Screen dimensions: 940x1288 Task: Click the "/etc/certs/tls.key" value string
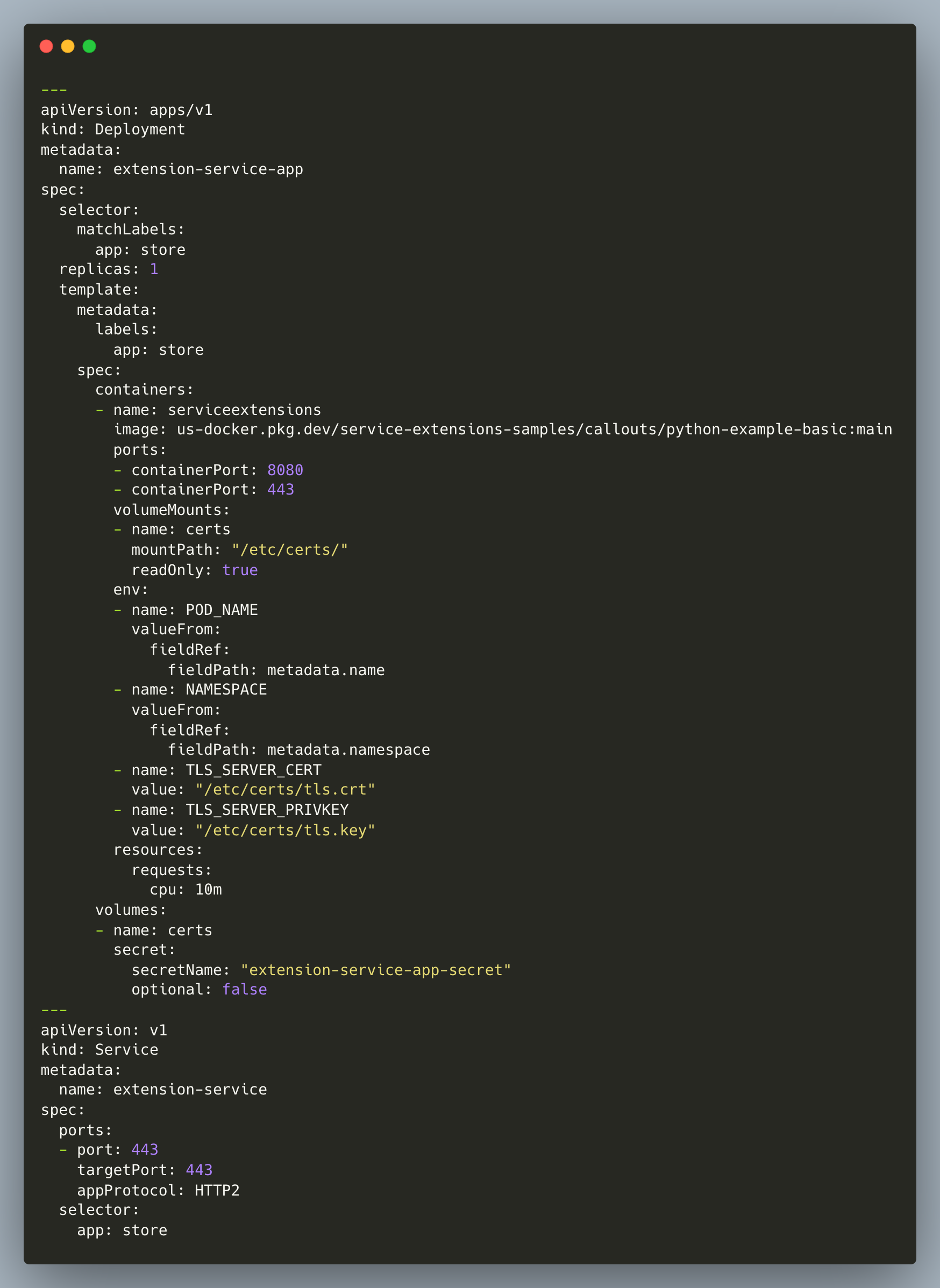pyautogui.click(x=285, y=830)
